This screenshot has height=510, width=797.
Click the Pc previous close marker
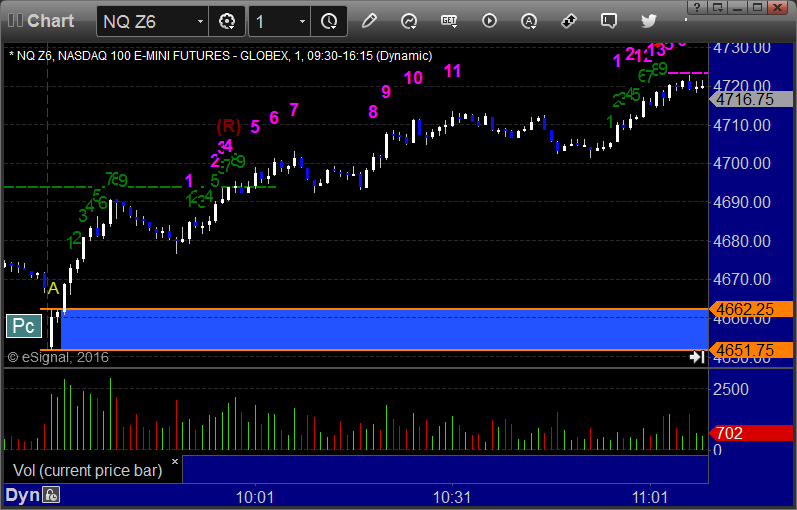pyautogui.click(x=23, y=326)
